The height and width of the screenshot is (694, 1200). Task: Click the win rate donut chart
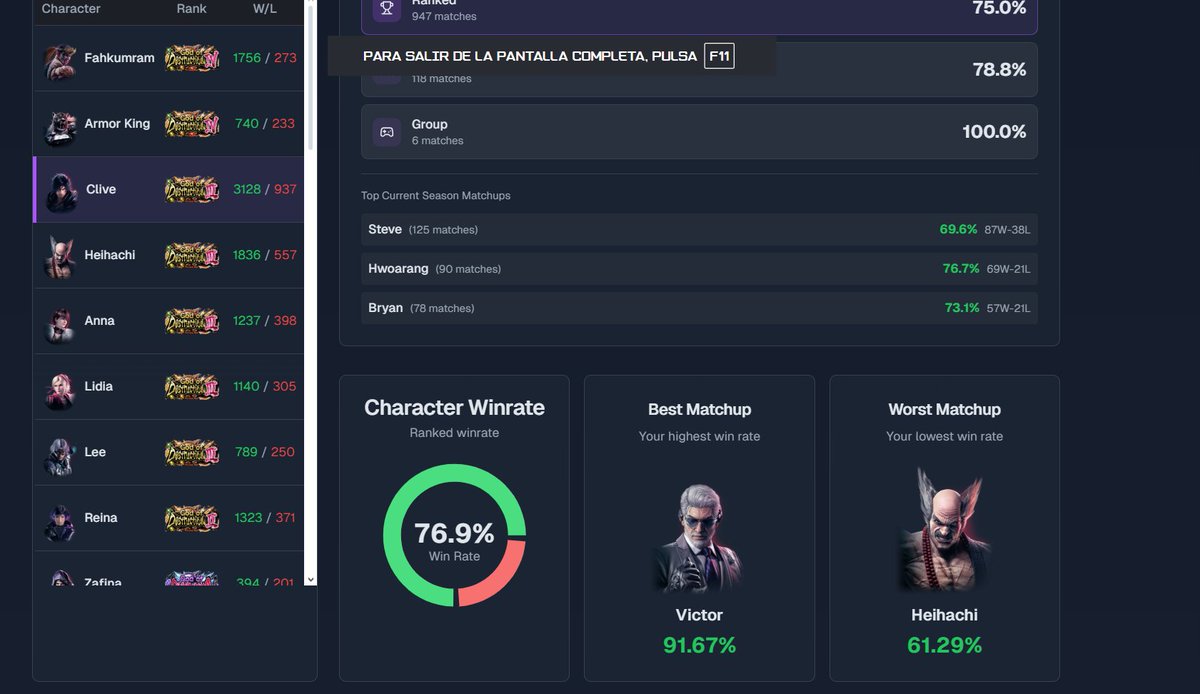pos(454,535)
